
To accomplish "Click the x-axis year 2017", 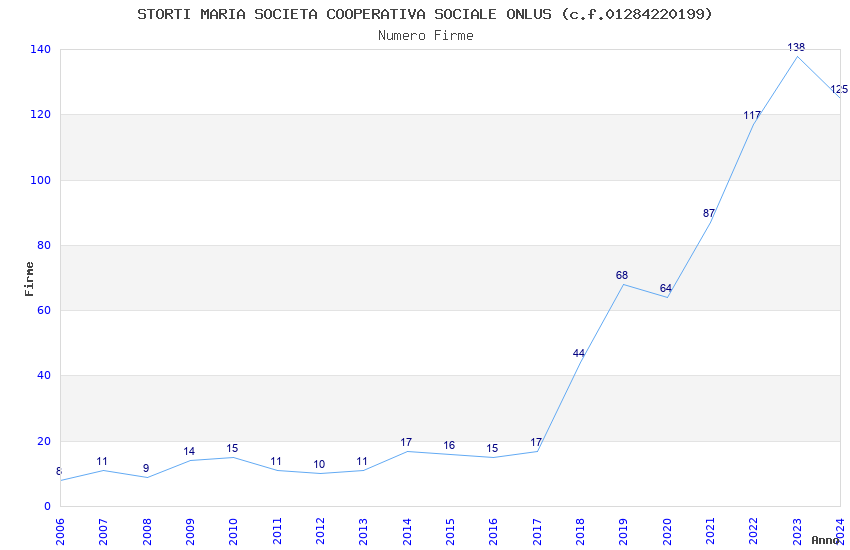I will [537, 532].
